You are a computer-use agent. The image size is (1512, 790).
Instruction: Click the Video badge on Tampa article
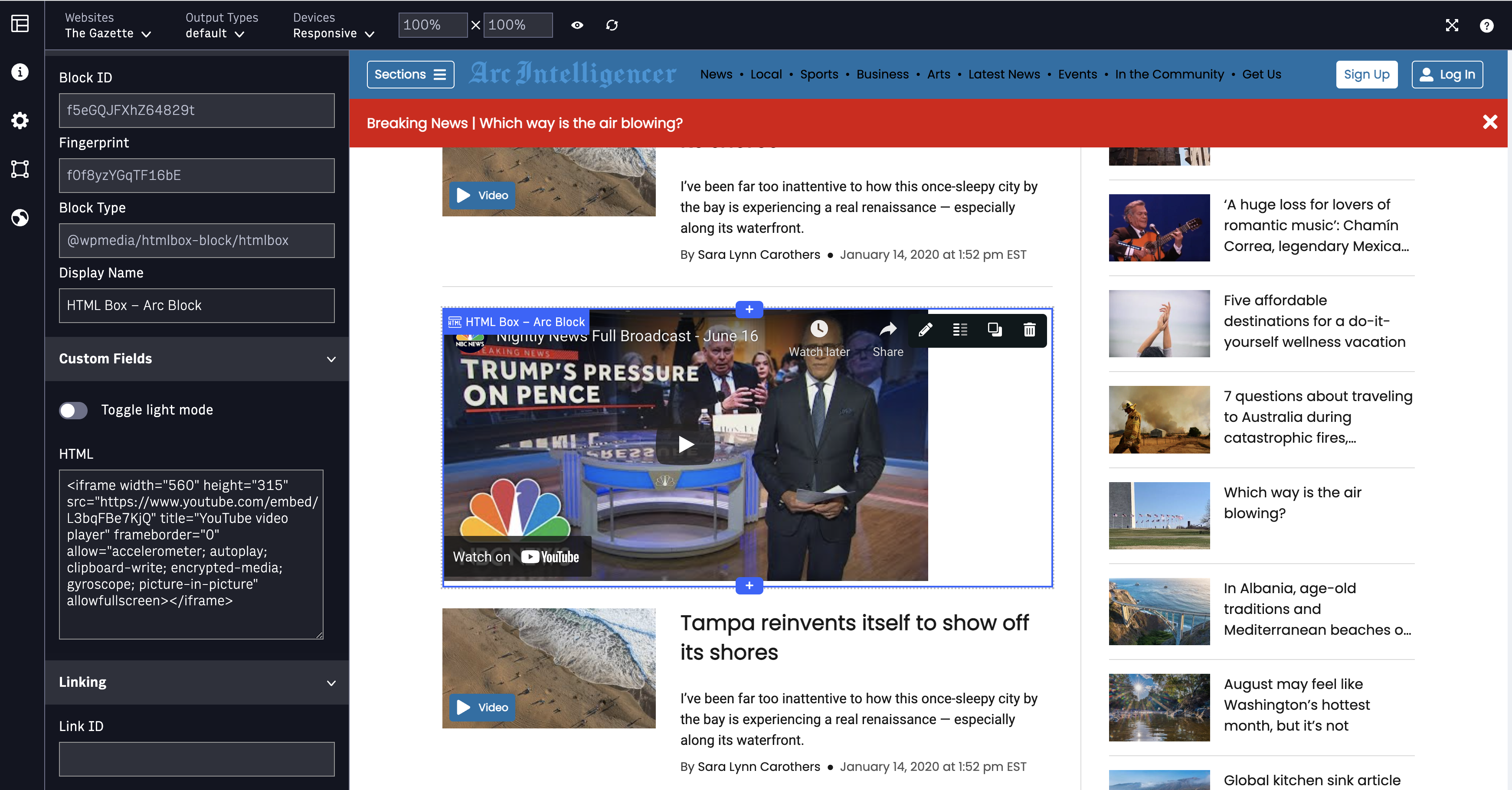[482, 707]
